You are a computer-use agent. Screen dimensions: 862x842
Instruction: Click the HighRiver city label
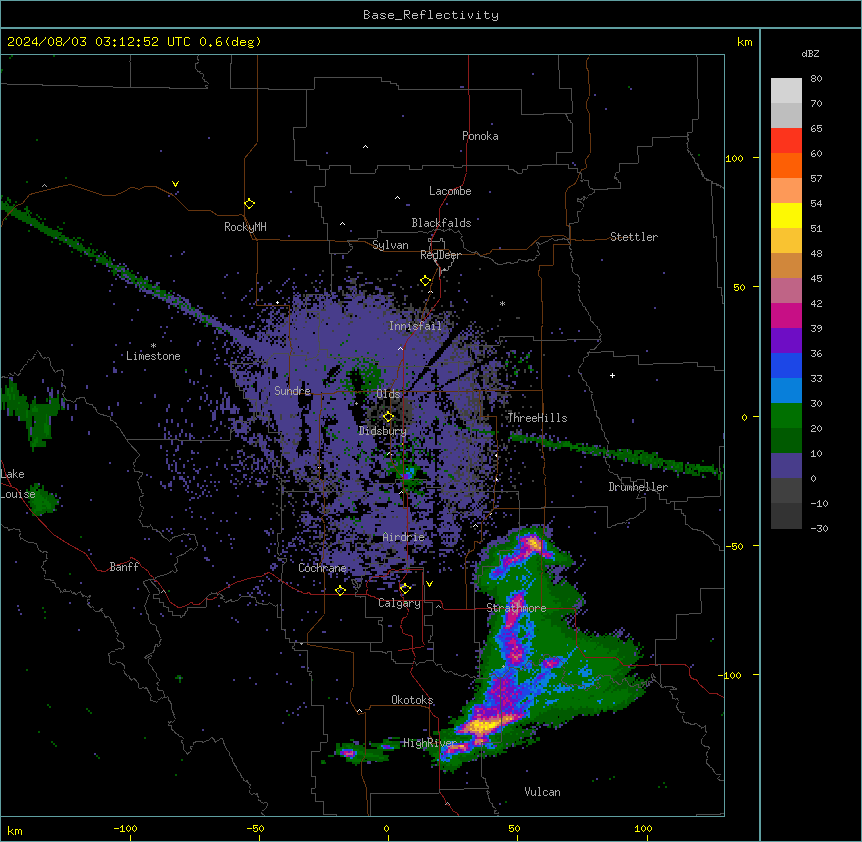click(430, 743)
